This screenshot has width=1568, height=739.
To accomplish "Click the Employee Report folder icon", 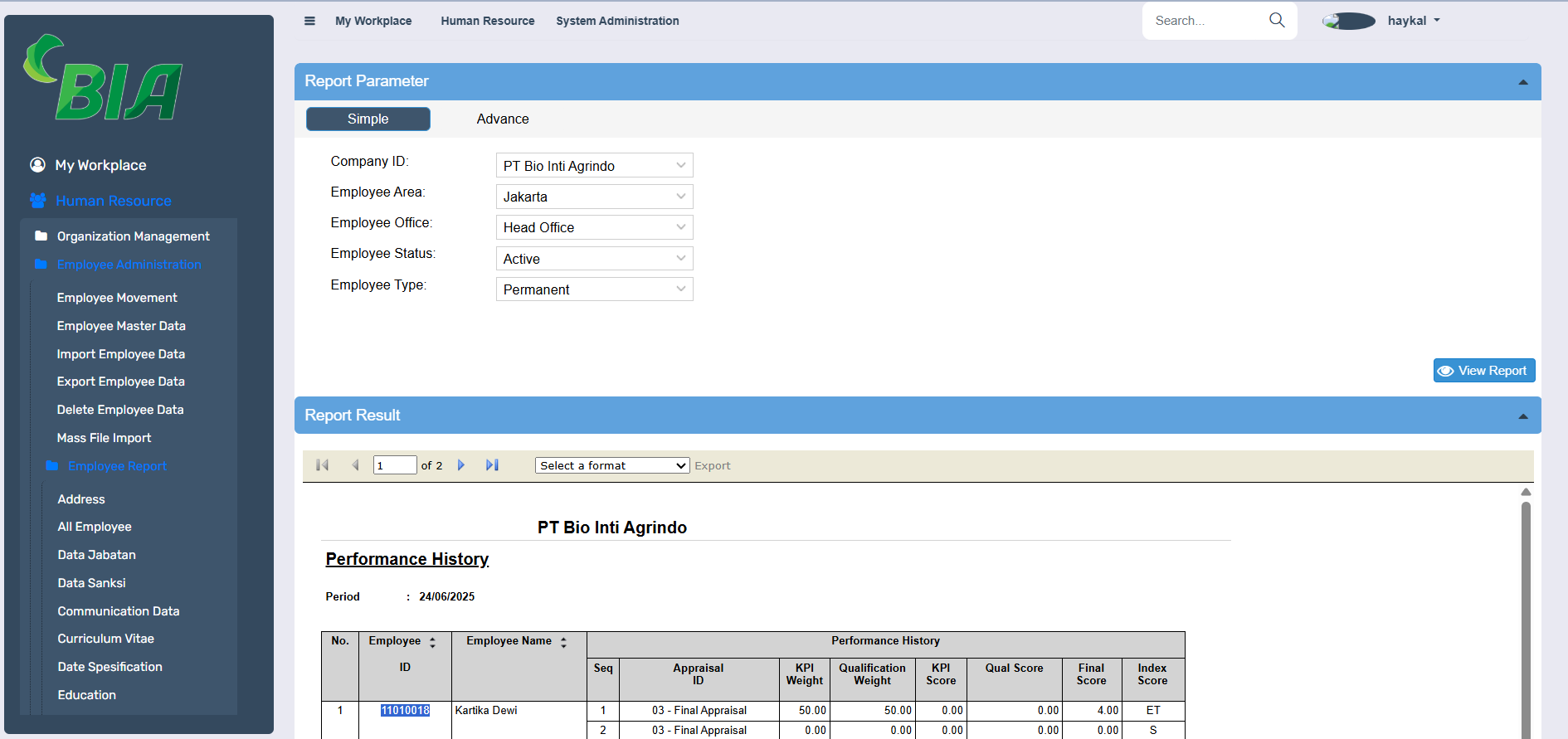I will (x=52, y=466).
